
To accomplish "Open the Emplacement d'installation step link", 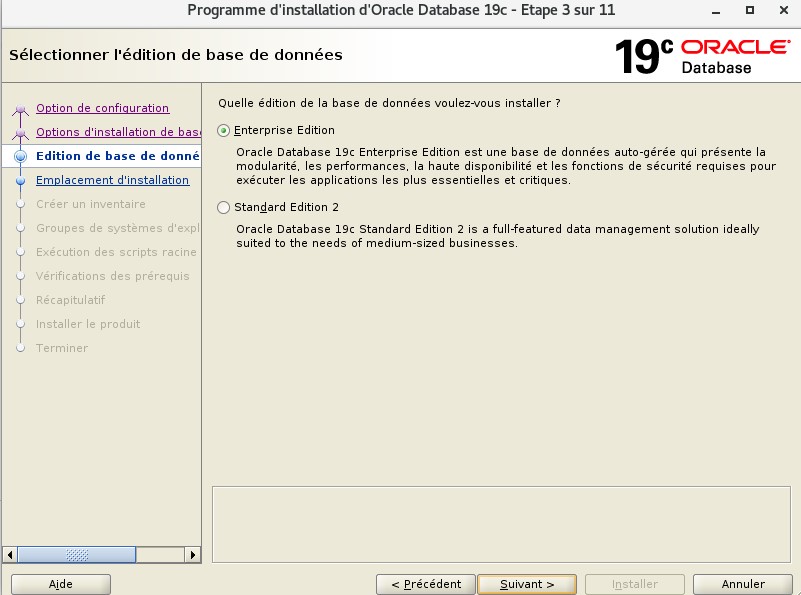I will tap(112, 180).
